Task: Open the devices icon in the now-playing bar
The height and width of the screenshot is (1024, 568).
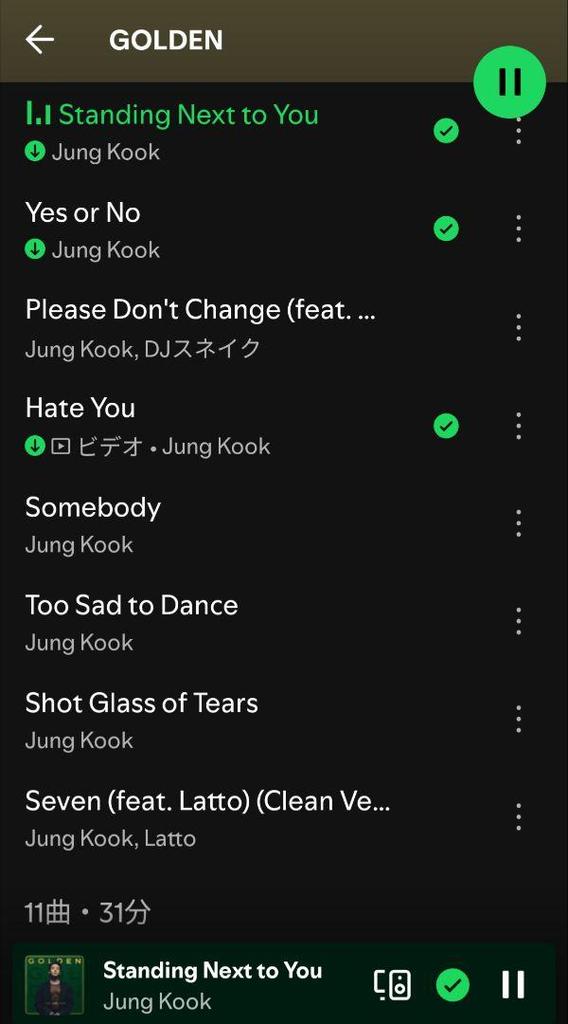Action: pos(392,984)
